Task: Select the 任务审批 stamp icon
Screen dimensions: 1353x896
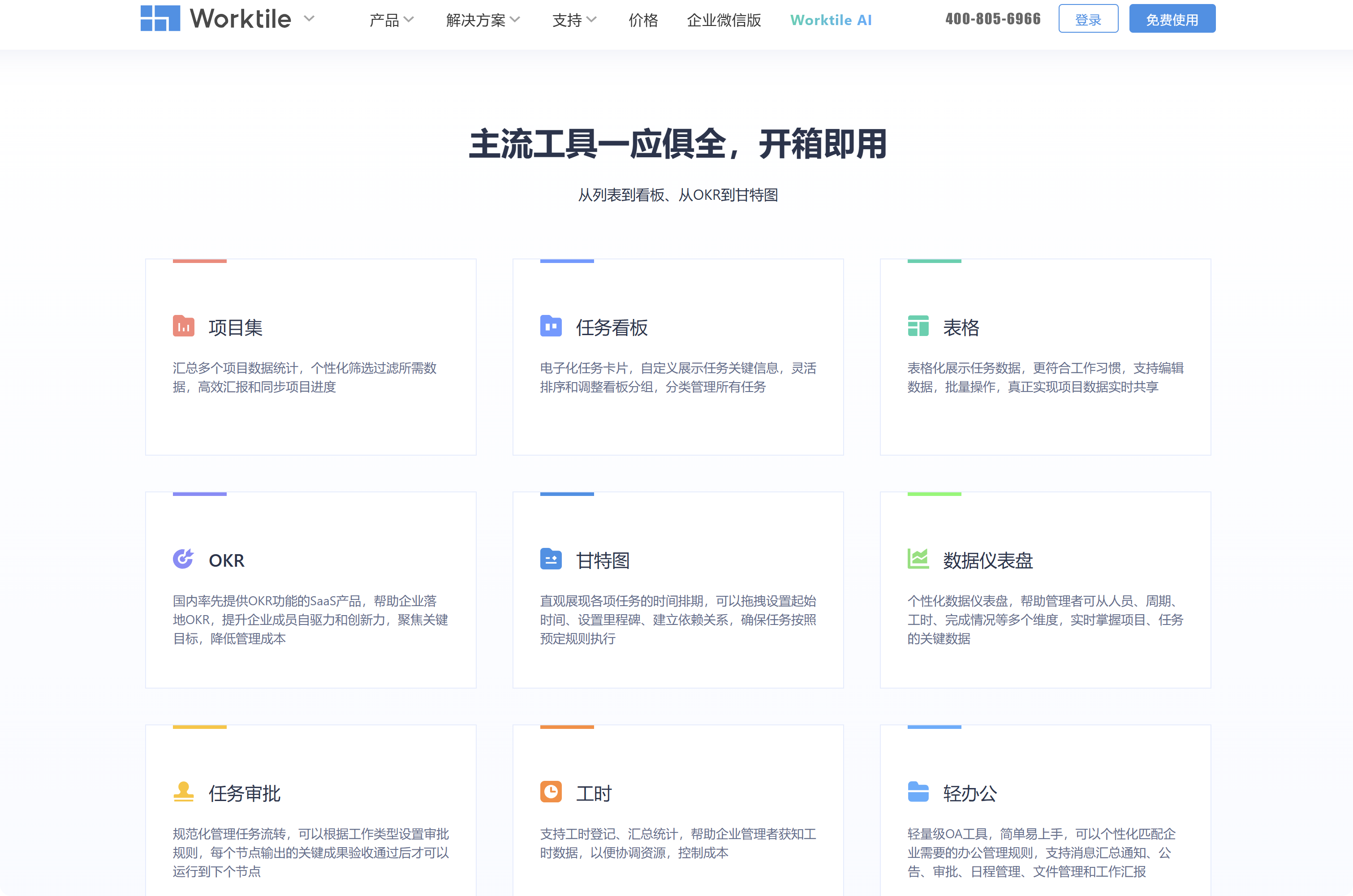Action: point(183,792)
